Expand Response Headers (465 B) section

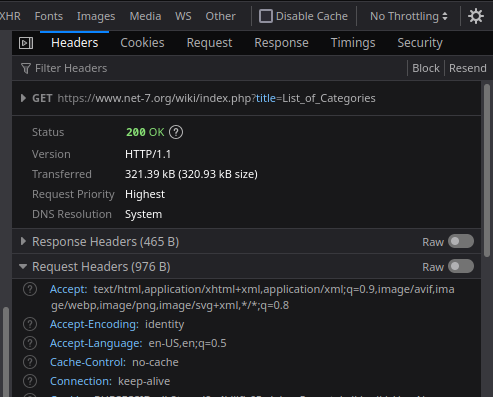point(23,241)
